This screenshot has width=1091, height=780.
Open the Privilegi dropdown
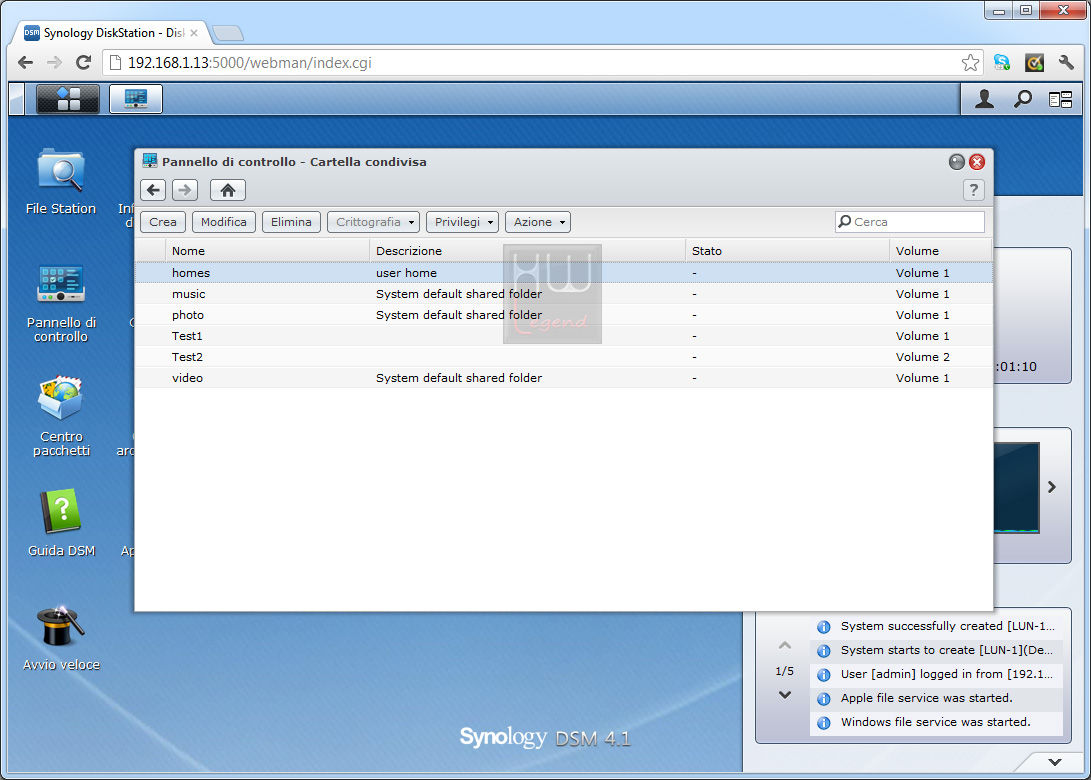click(463, 222)
